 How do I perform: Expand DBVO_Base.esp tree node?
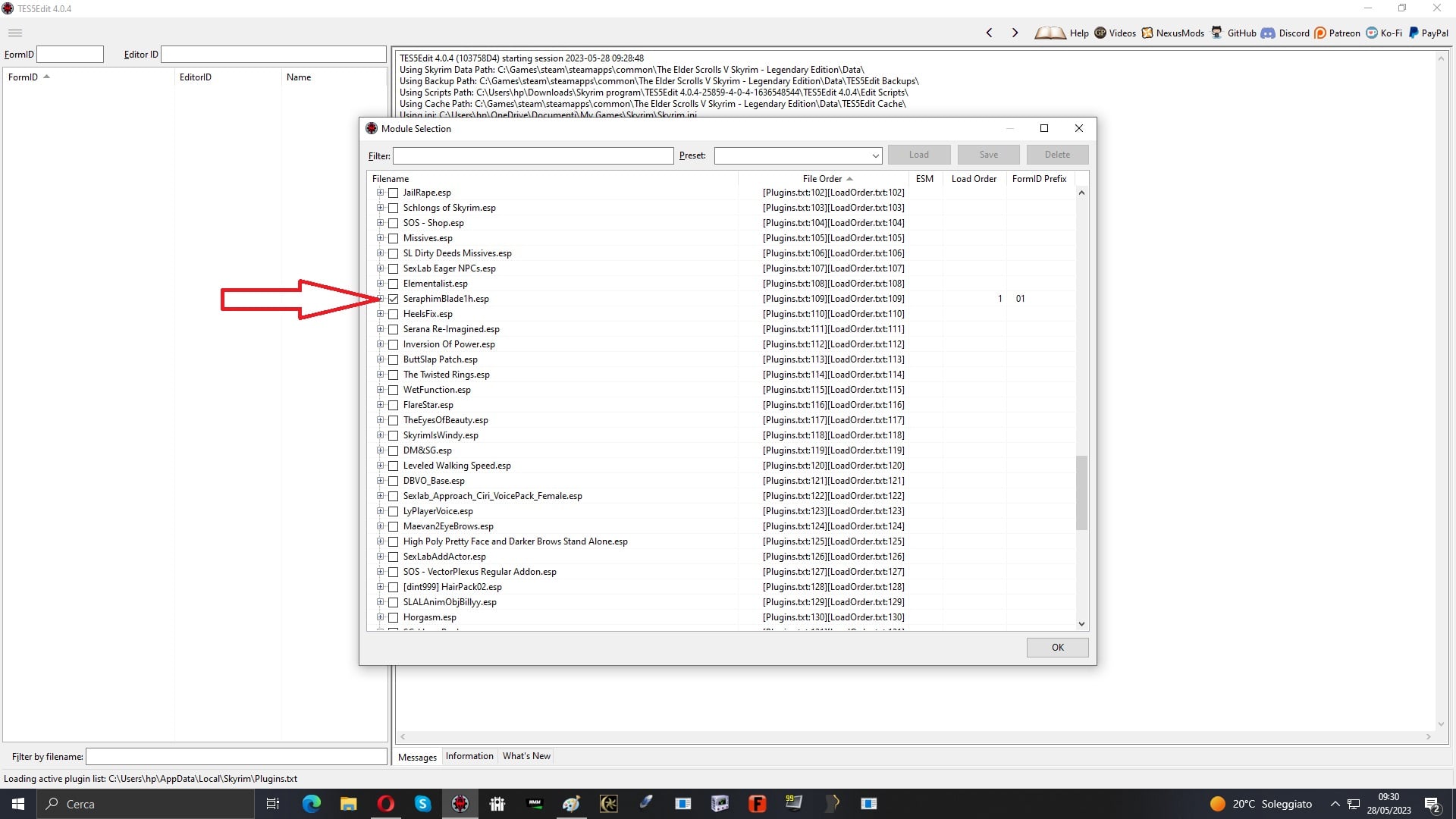point(380,481)
